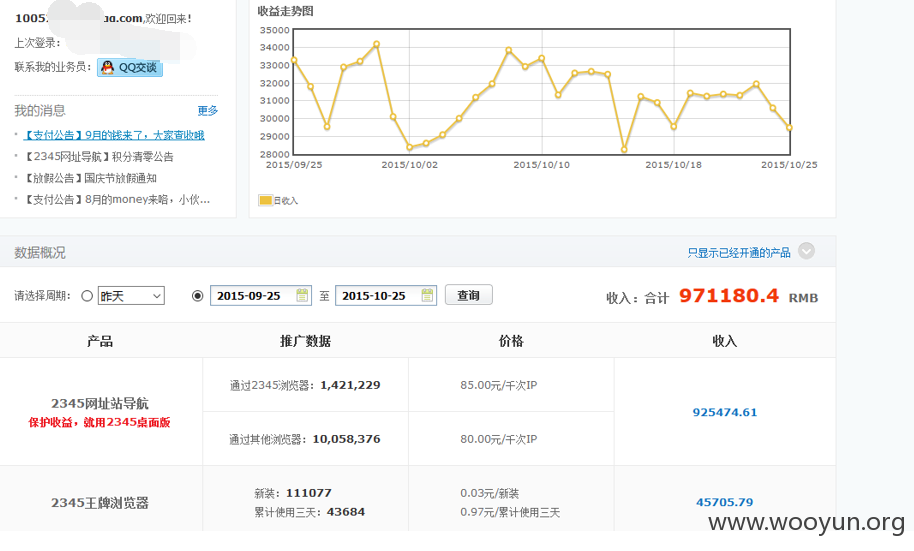
Task: Open calendar picker for end date 2015-10-25
Action: click(427, 296)
